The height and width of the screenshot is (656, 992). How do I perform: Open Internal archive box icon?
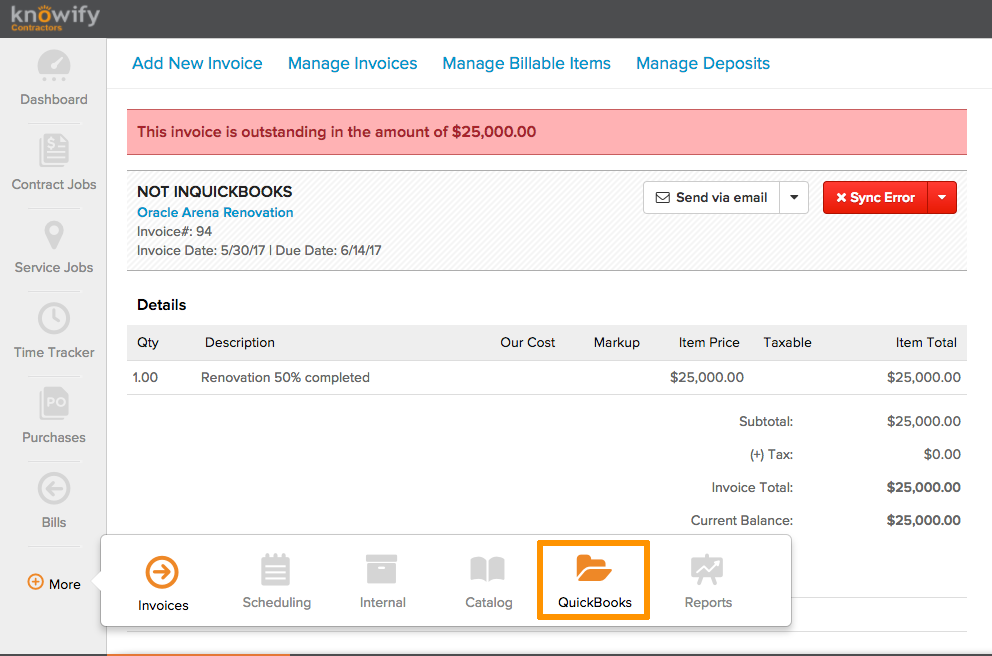[x=382, y=570]
